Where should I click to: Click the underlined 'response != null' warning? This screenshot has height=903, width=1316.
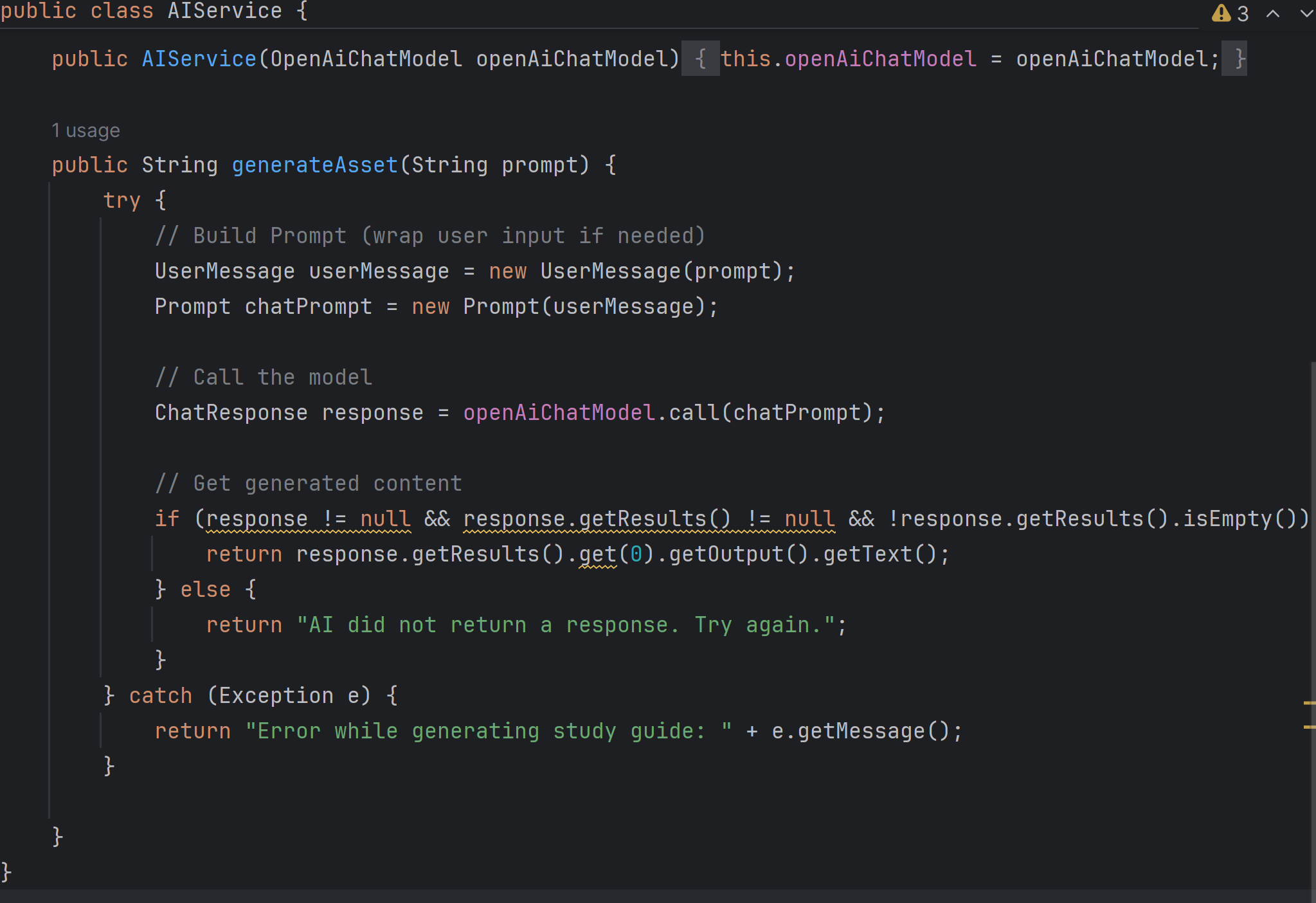[x=308, y=519]
